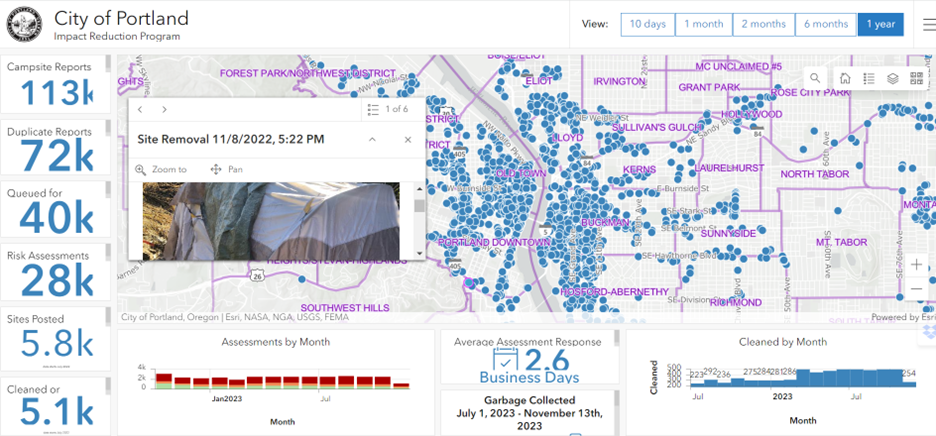Click the MT. TABOR map label
This screenshot has height=436, width=936.
(x=840, y=242)
